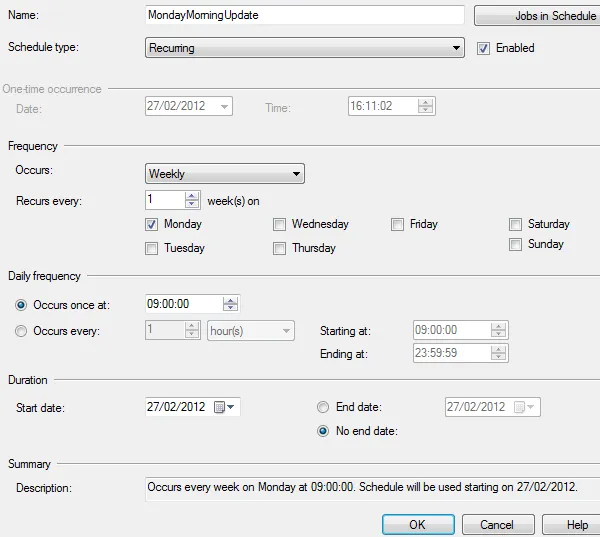Image resolution: width=600 pixels, height=537 pixels.
Task: Open the Start date calendar picker icon
Action: pos(223,407)
